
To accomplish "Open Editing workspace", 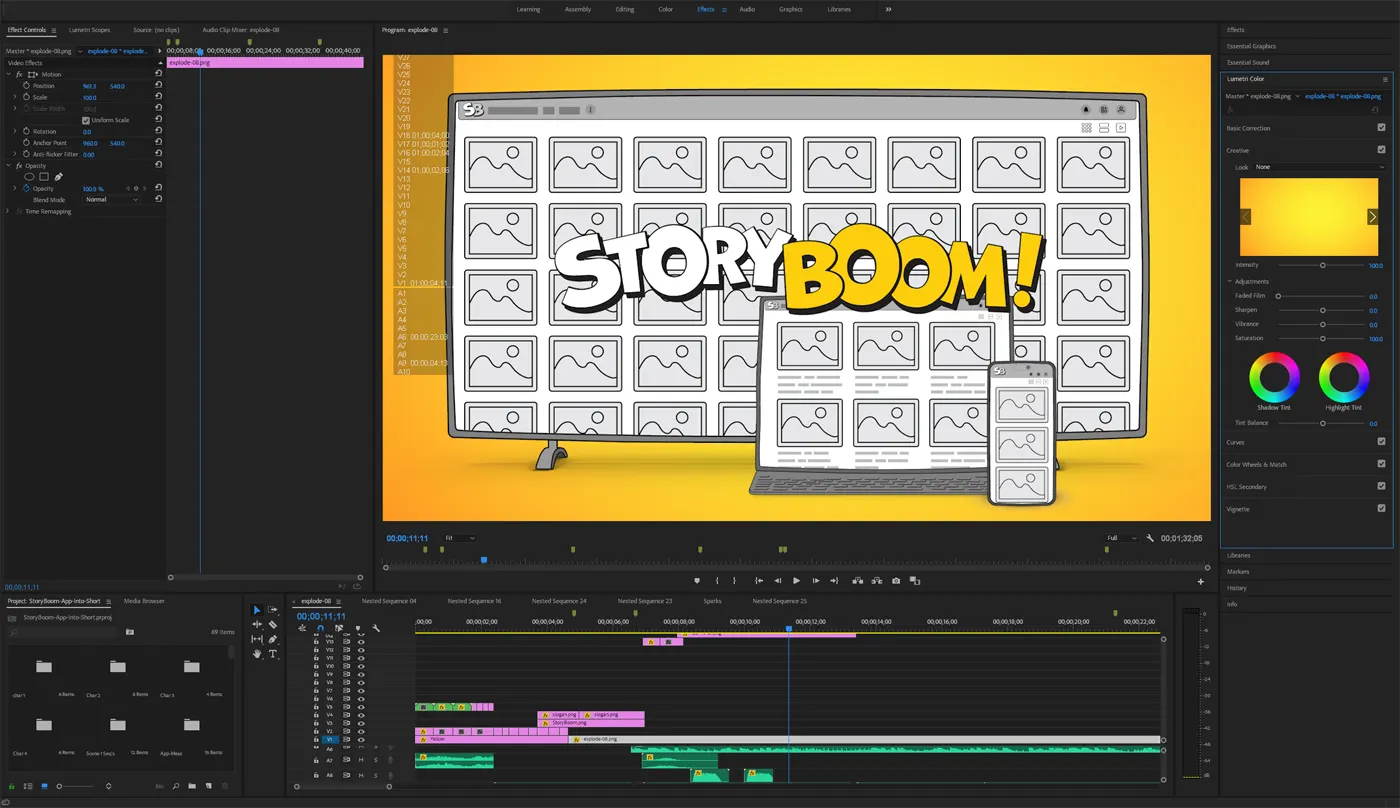I will click(x=625, y=9).
